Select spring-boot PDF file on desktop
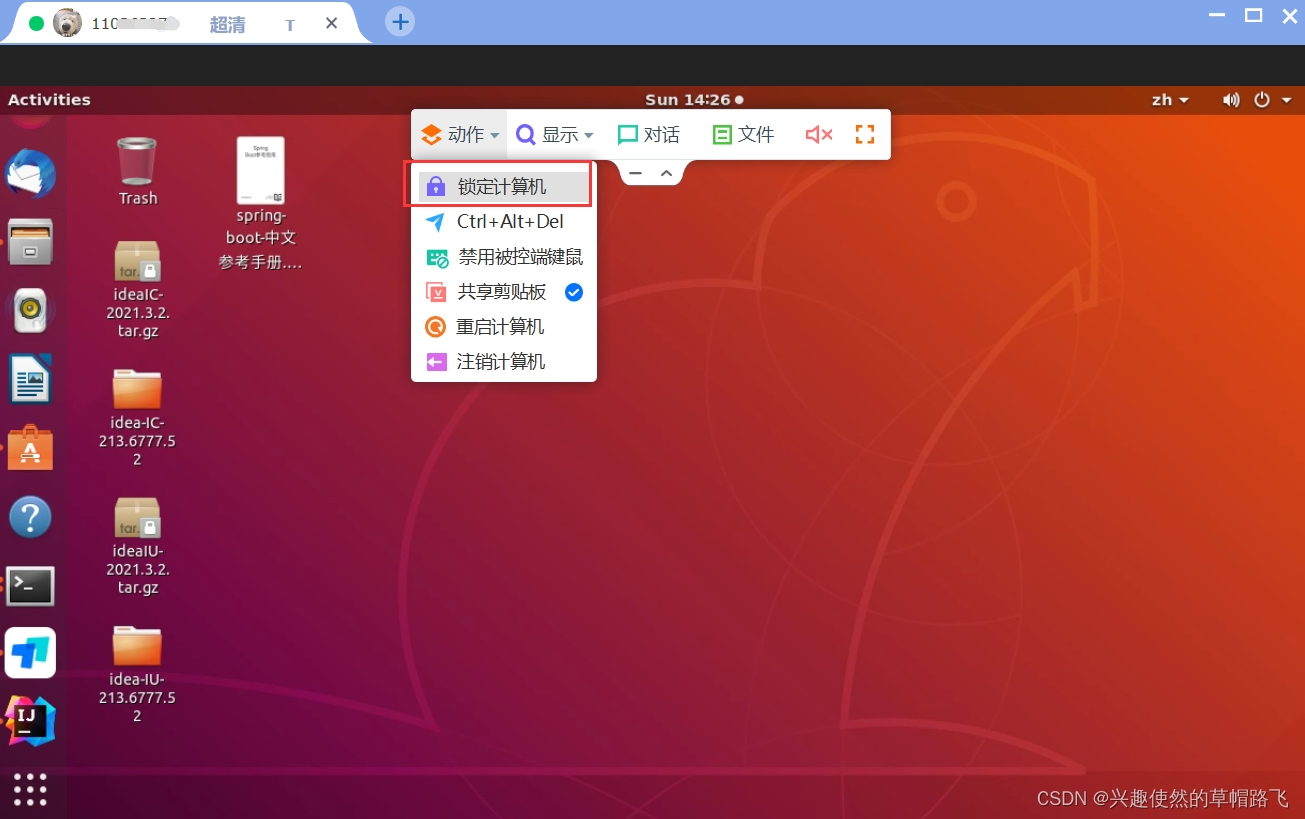The height and width of the screenshot is (819, 1305). click(x=260, y=204)
